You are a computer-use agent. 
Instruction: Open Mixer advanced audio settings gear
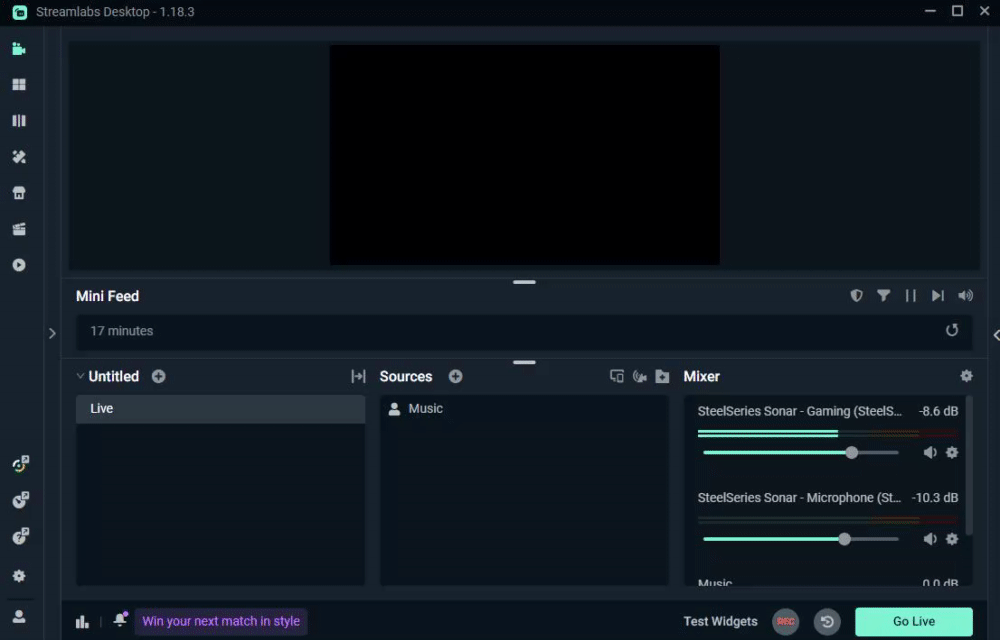point(966,376)
